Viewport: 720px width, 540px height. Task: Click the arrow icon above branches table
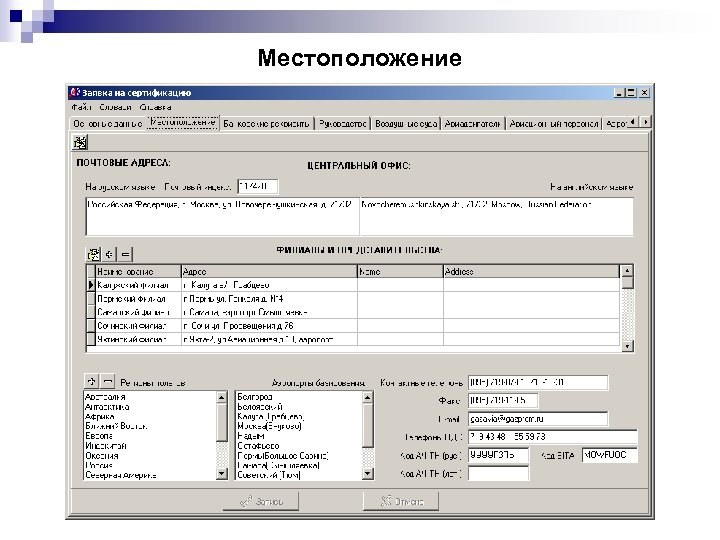109,254
